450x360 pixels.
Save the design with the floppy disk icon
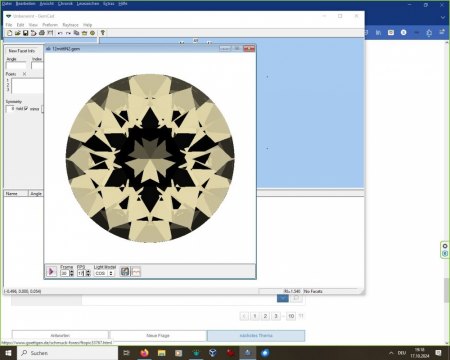(25, 33)
